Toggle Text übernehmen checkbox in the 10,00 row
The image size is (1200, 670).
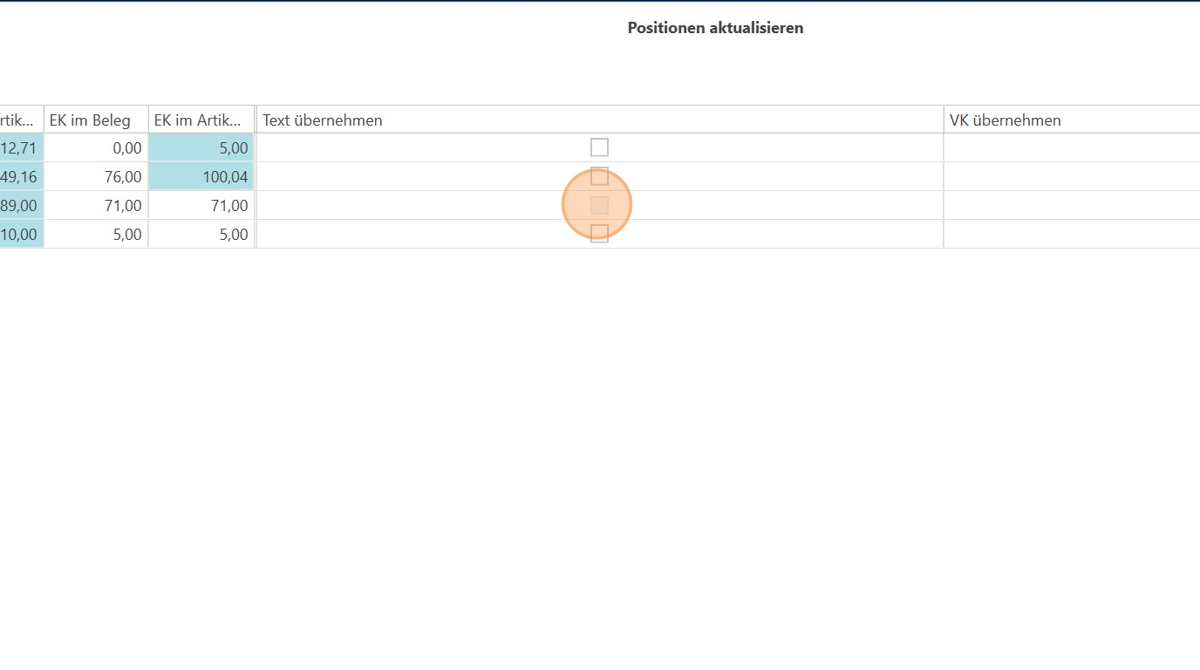pos(599,234)
